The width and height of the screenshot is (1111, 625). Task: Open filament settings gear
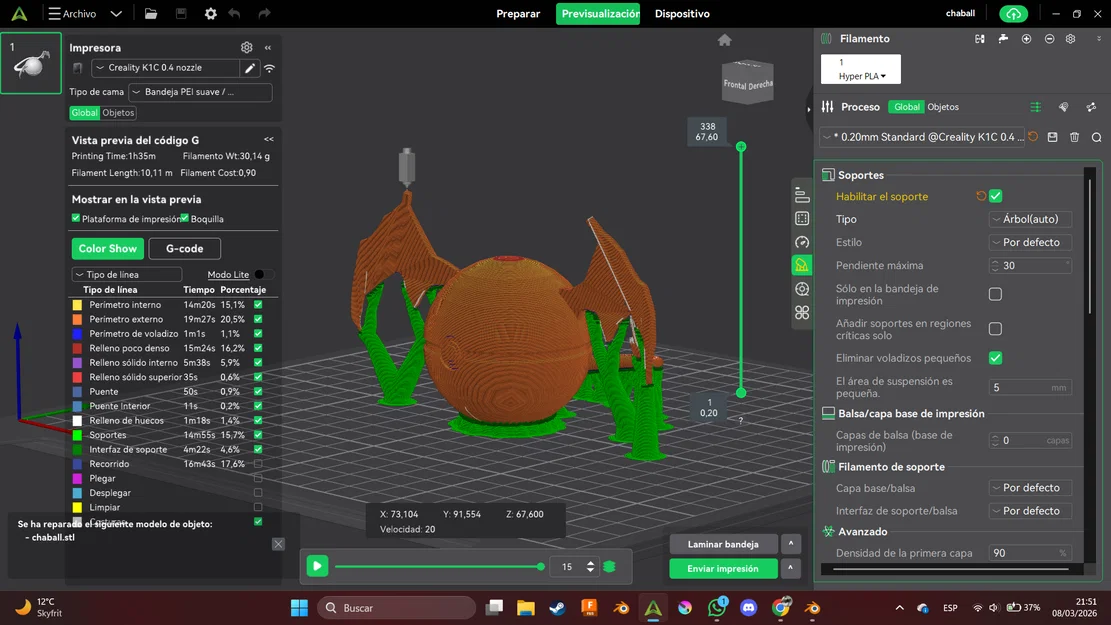click(1069, 39)
